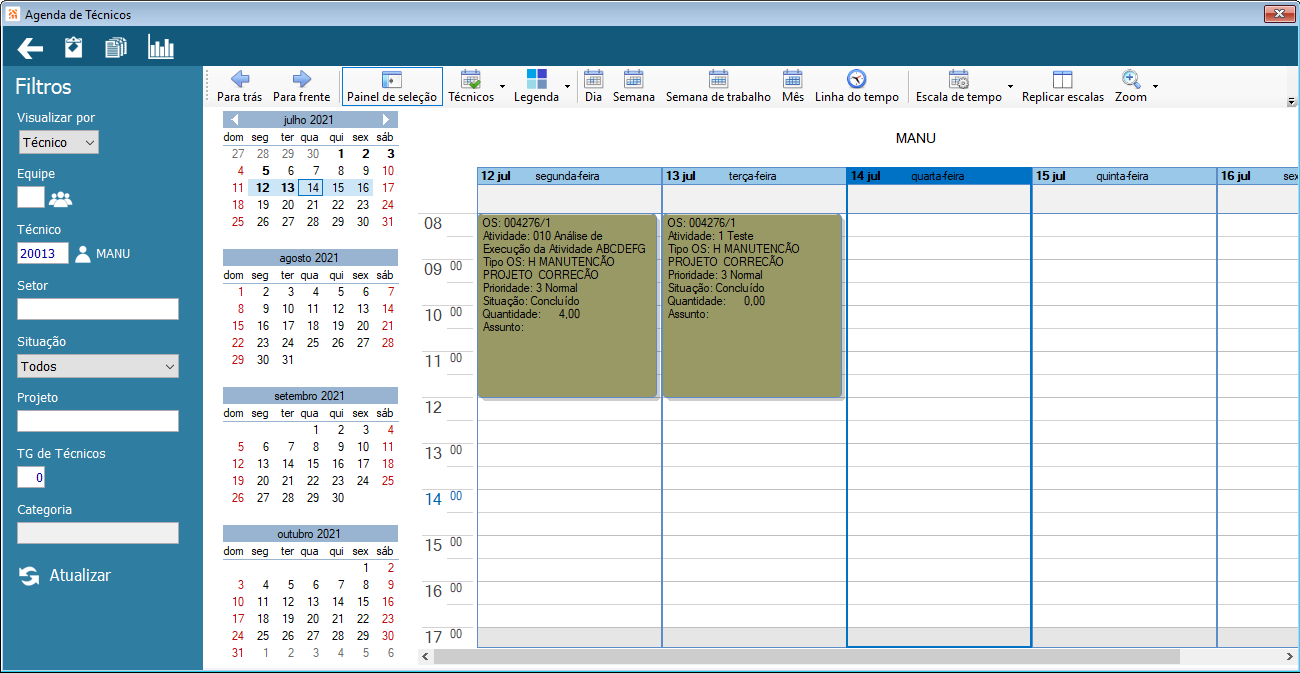The width and height of the screenshot is (1300, 674).
Task: Go back with Para trás
Action: point(240,87)
